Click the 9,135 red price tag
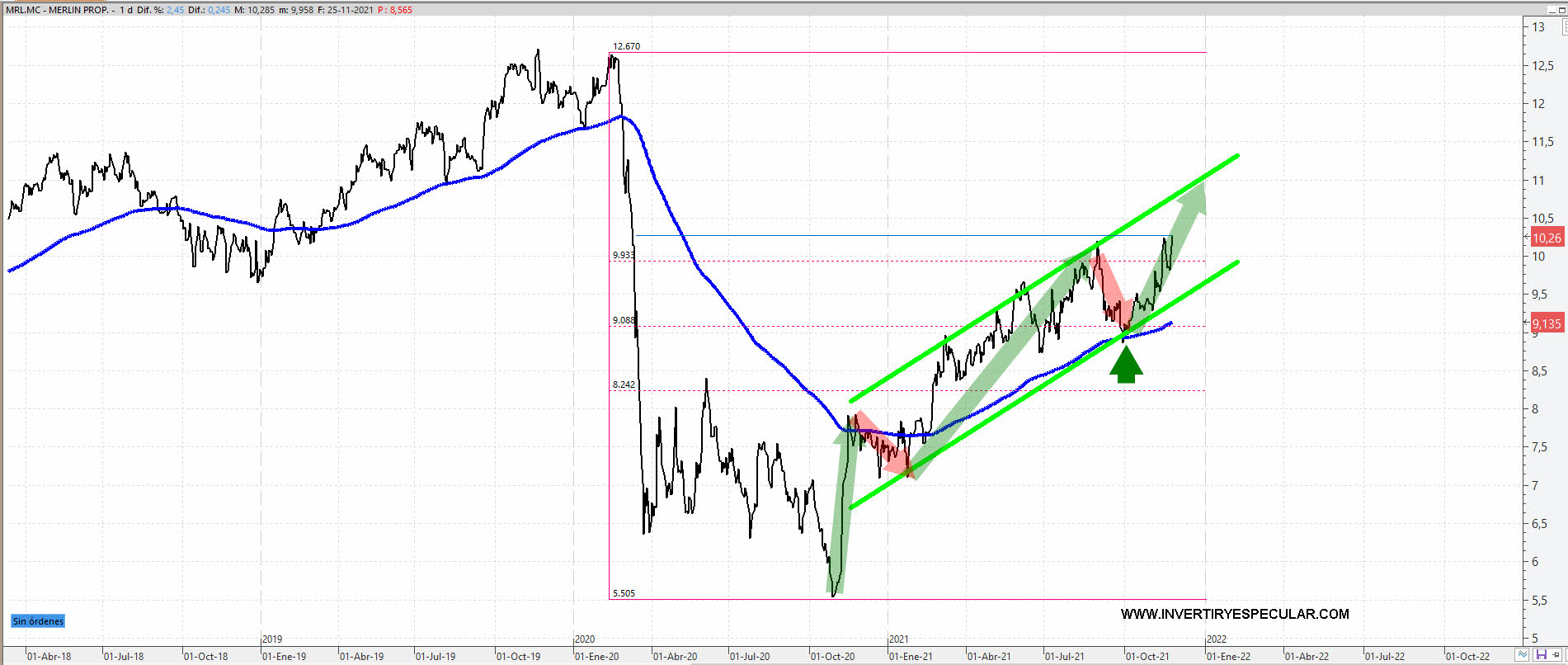1568x665 pixels. 1547,323
